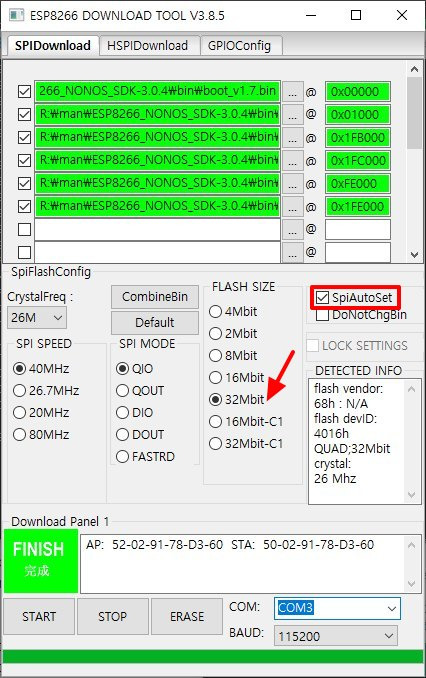Browse file for the 0x1FE000 row
The height and width of the screenshot is (678, 426).
point(292,207)
